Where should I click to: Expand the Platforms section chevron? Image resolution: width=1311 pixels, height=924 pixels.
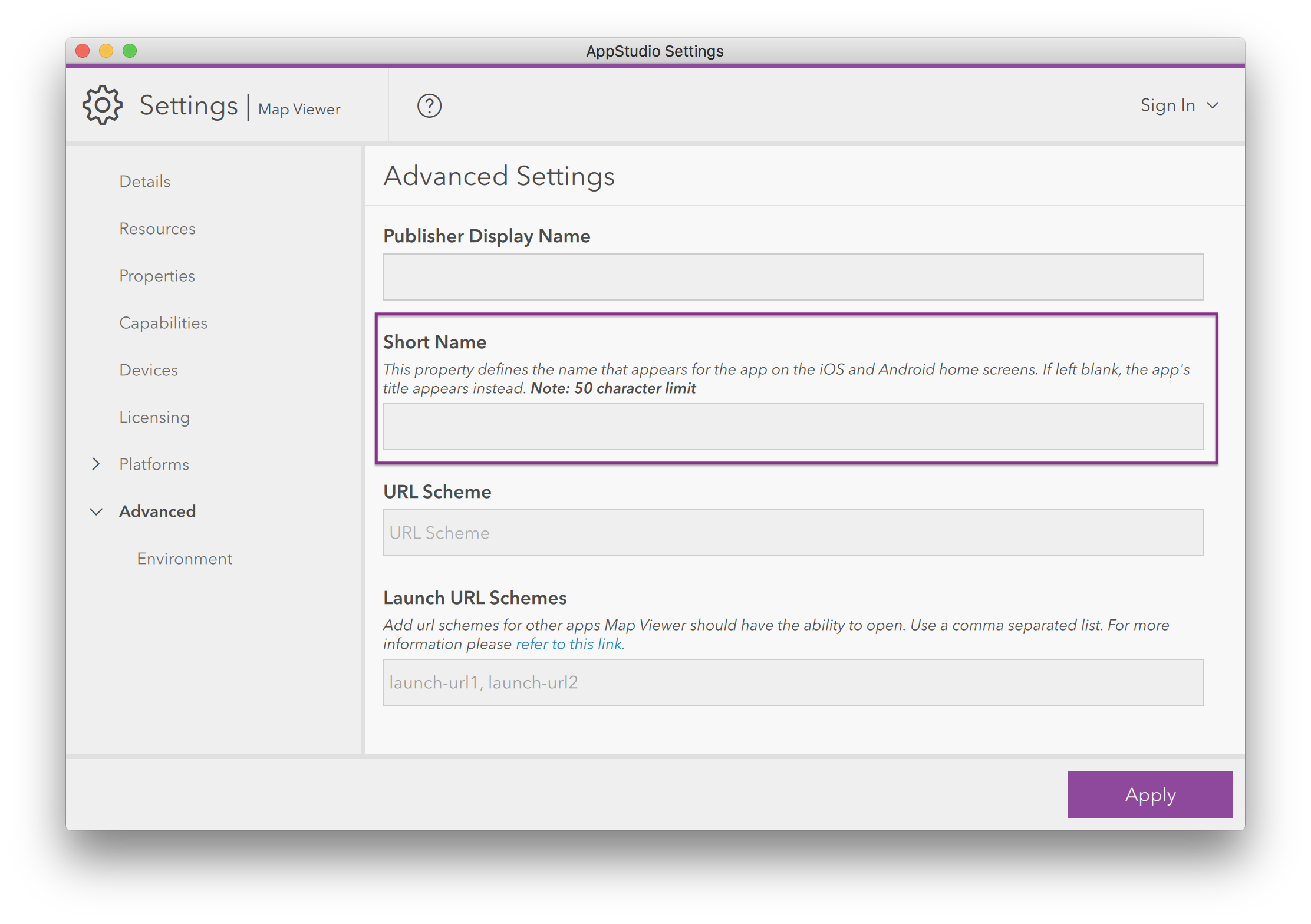click(x=96, y=464)
